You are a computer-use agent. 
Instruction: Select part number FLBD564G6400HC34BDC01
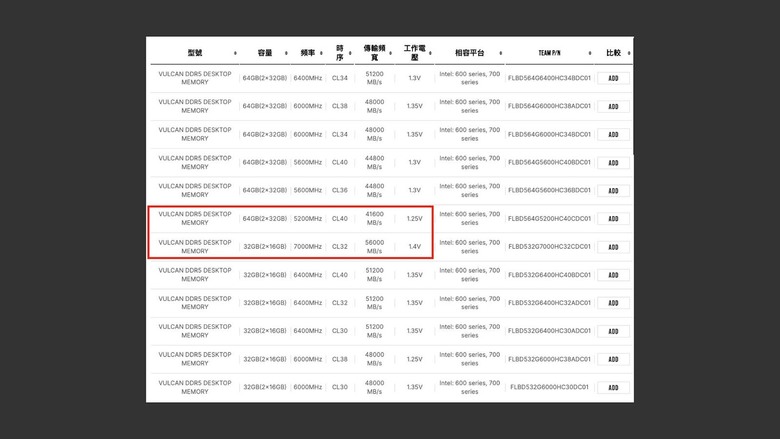[x=549, y=78]
